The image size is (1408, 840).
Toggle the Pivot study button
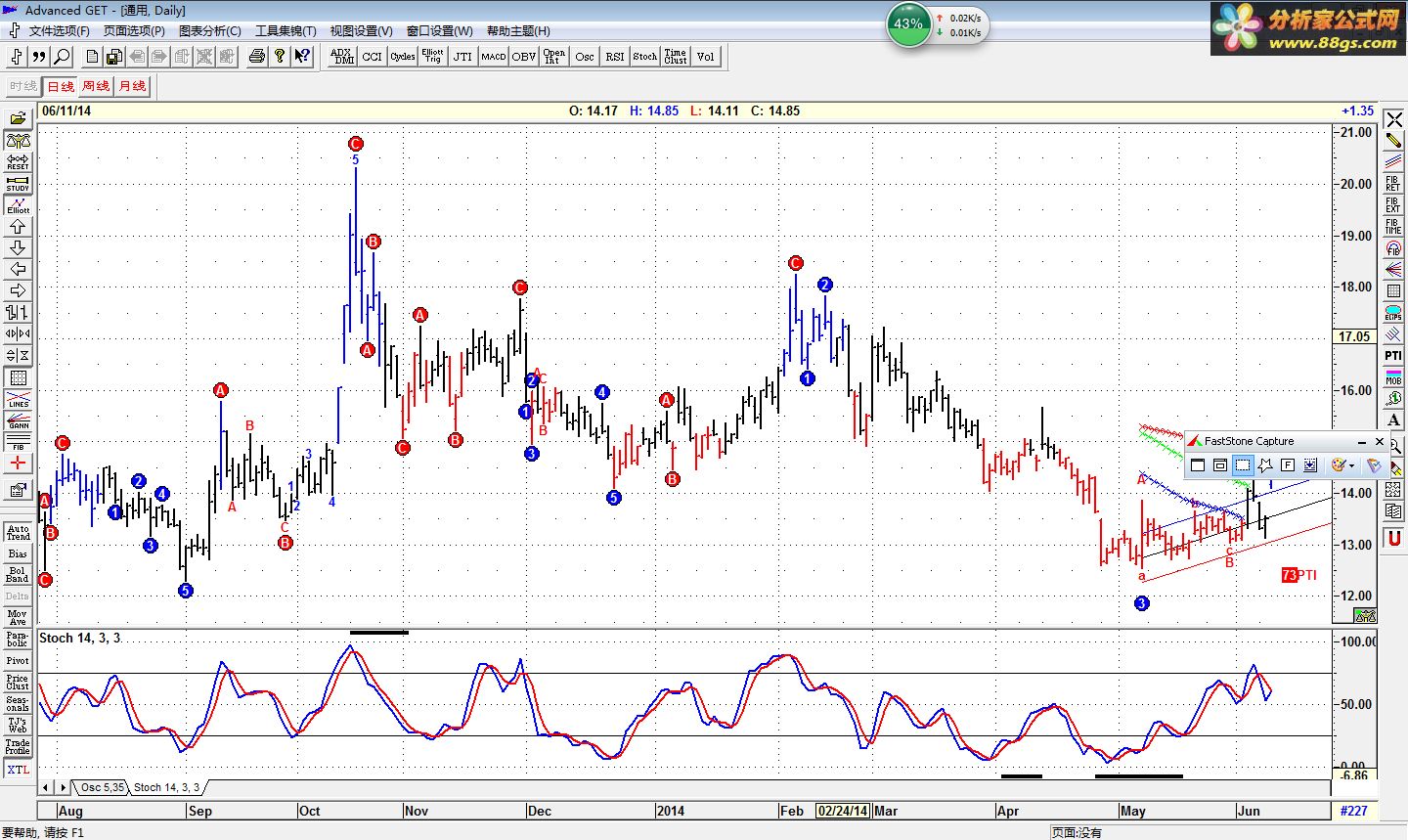18,661
